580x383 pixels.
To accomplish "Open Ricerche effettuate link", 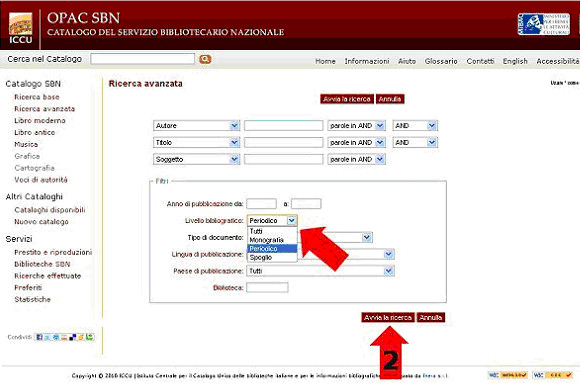I will [47, 276].
